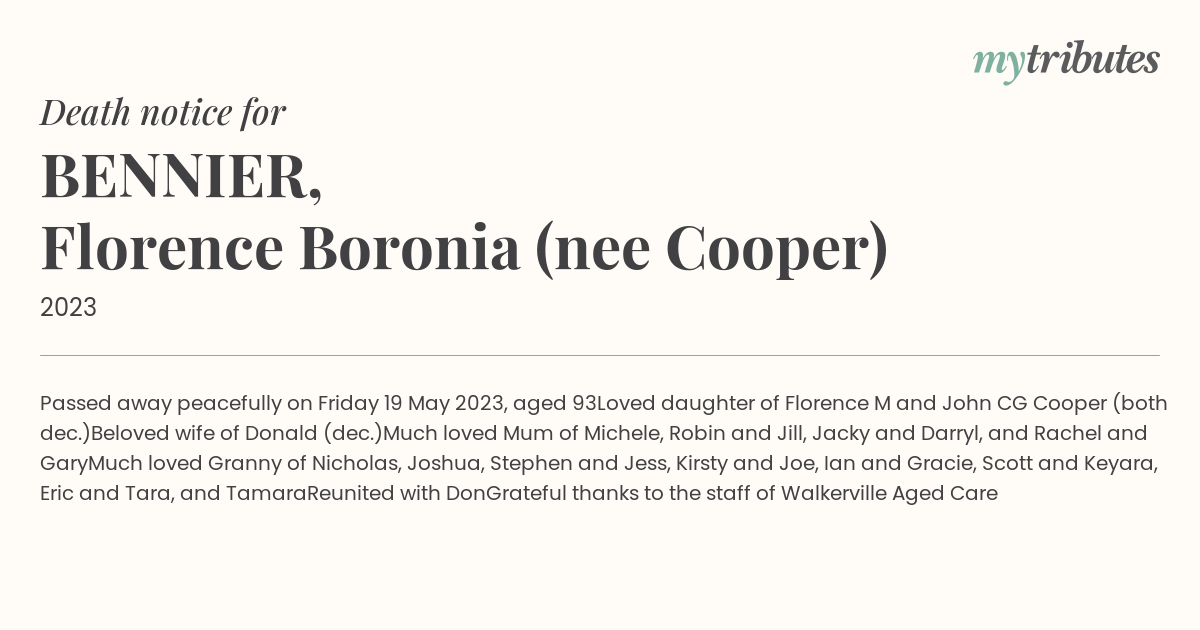This screenshot has width=1200, height=630.
Task: Click the mytributes logo
Action: (1066, 61)
